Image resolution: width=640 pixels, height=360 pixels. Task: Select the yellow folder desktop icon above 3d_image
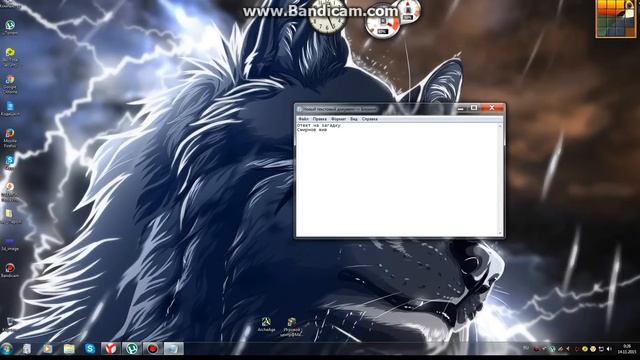[10, 216]
